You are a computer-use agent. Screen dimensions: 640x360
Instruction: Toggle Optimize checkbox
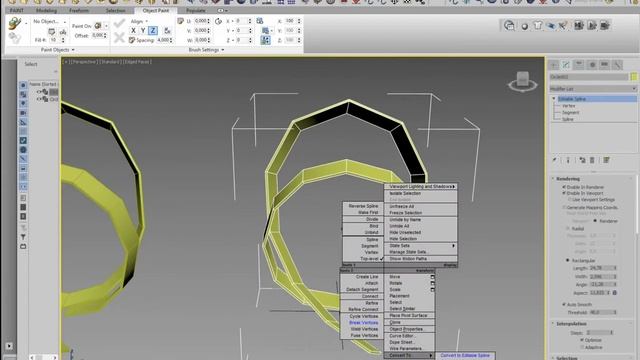[x=582, y=340]
